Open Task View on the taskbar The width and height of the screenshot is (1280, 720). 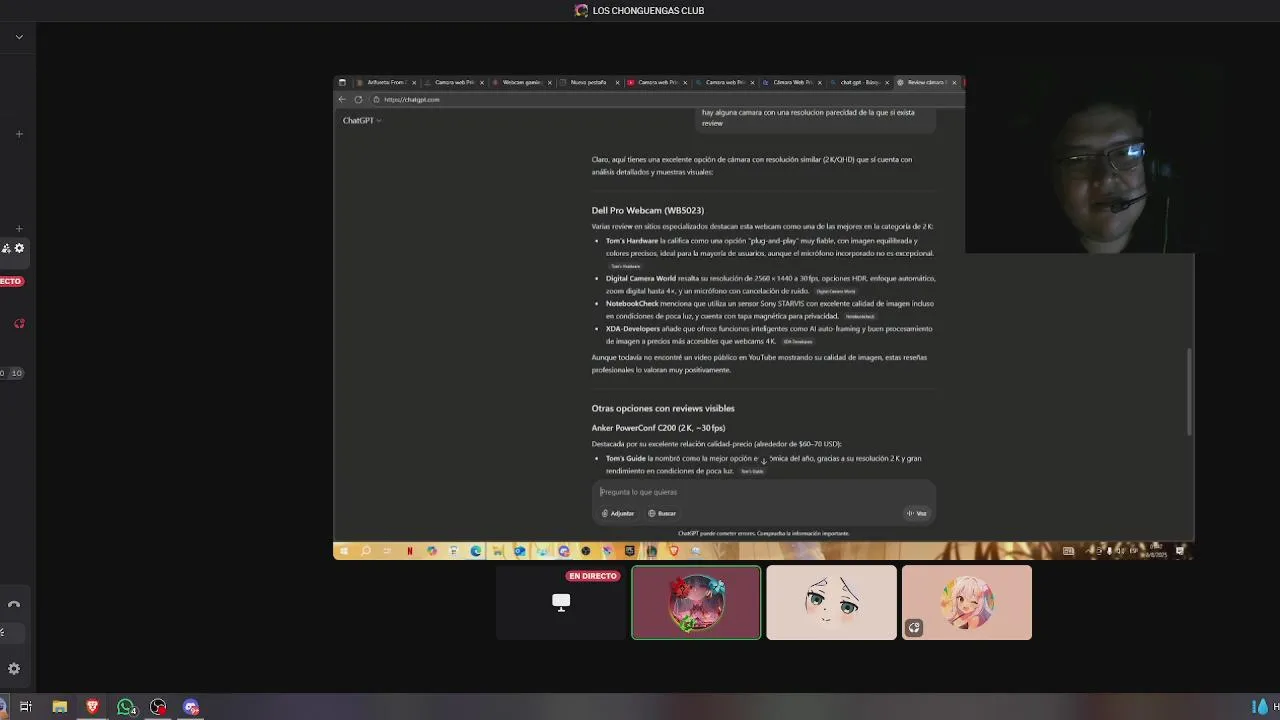(x=26, y=707)
